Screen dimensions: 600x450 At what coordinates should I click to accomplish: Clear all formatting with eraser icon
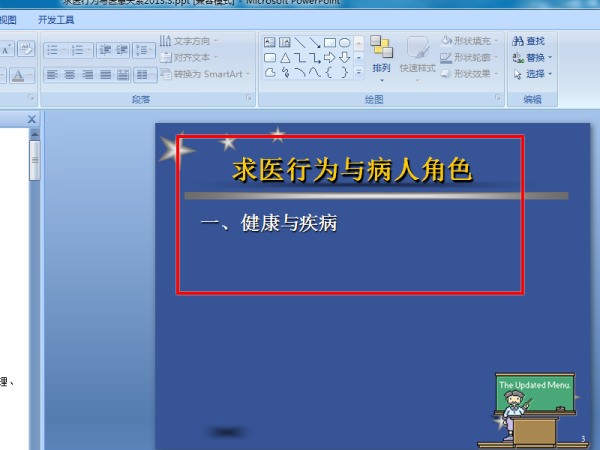[26, 49]
